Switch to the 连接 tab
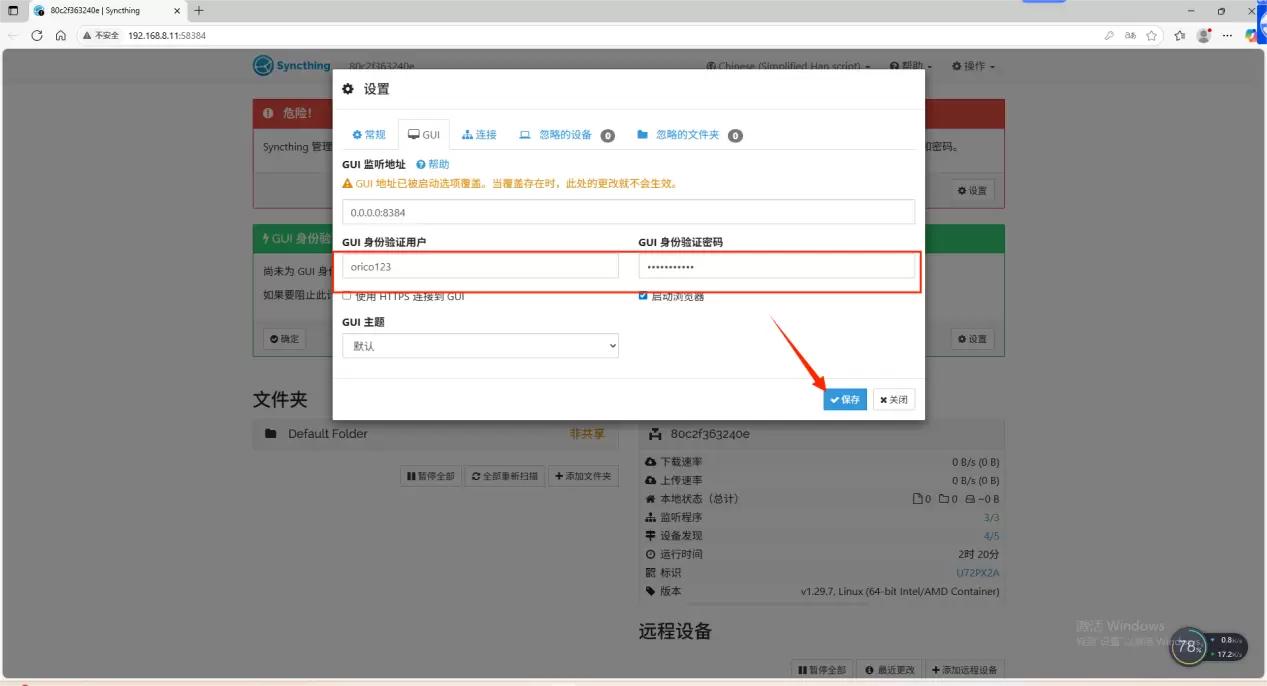Screen dimensions: 1267x686 click(x=480, y=135)
